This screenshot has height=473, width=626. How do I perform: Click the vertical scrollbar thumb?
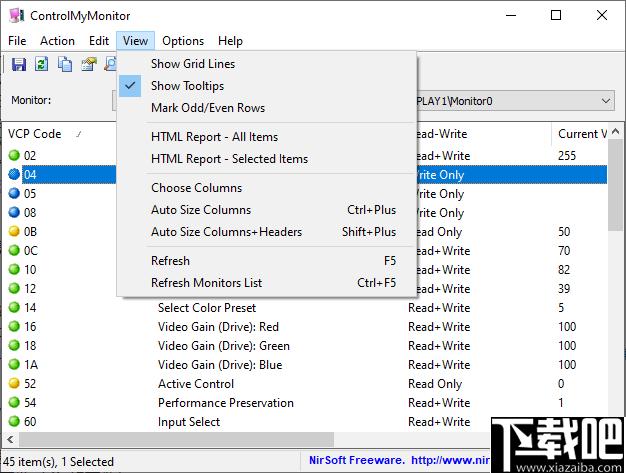[x=616, y=185]
